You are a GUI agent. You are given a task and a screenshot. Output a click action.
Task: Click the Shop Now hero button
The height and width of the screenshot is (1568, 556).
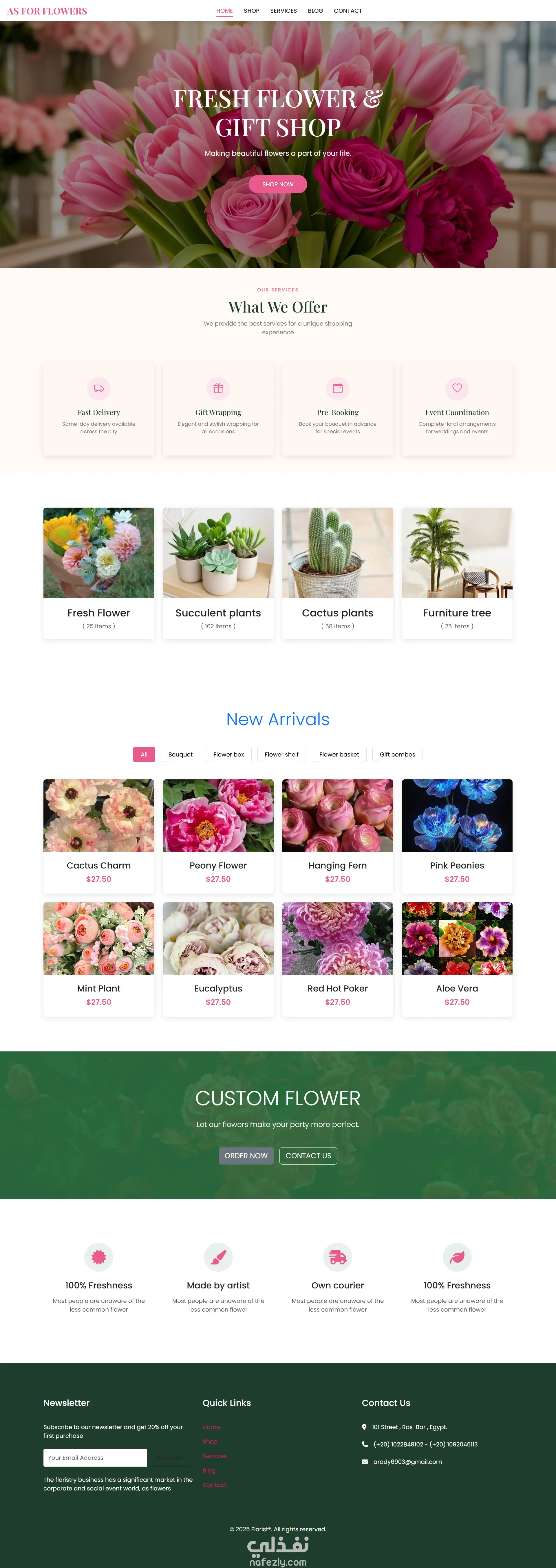point(278,184)
